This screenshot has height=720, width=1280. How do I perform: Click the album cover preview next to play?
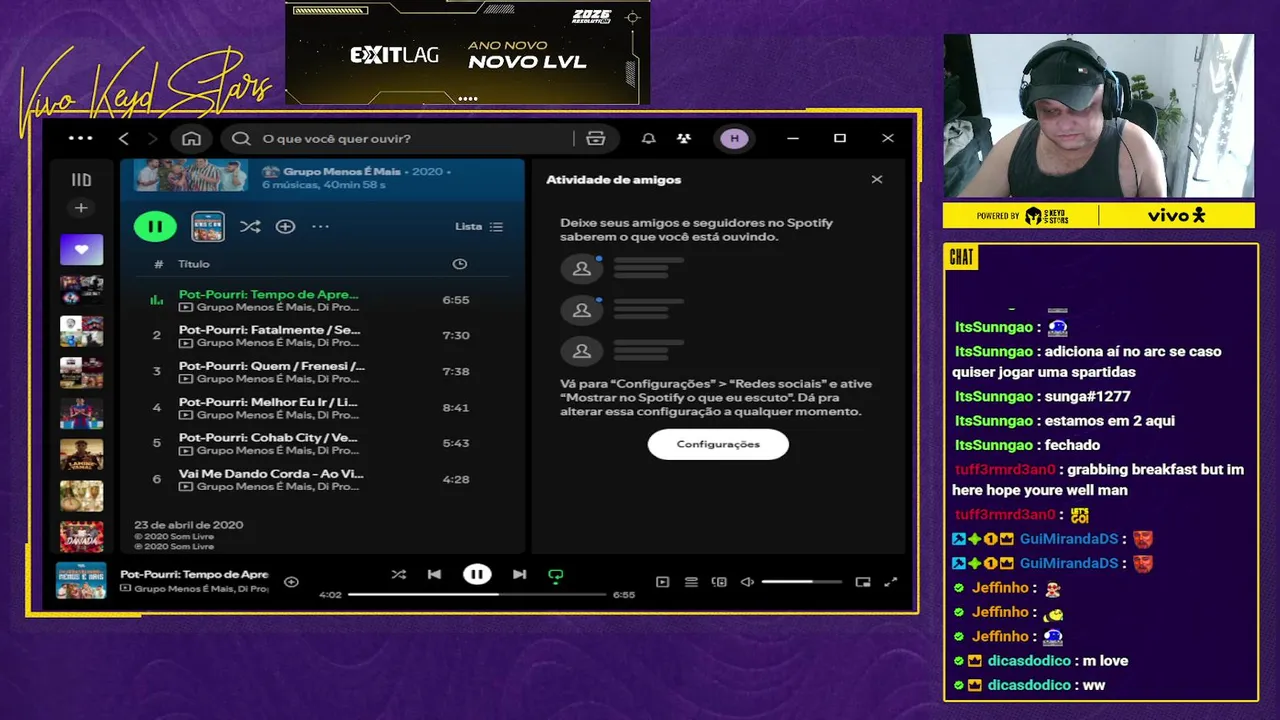point(208,226)
